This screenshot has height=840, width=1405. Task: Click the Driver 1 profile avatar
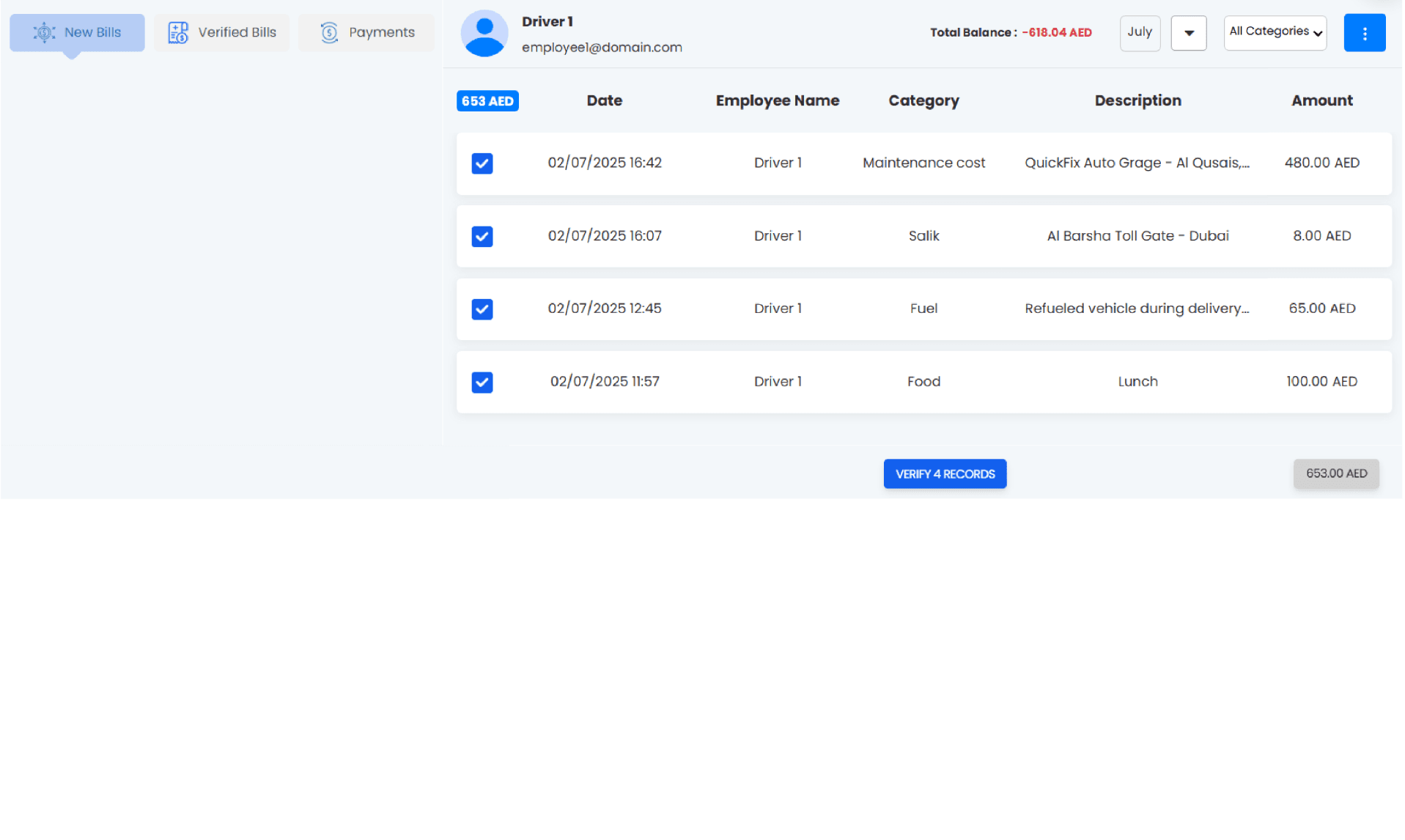tap(484, 33)
